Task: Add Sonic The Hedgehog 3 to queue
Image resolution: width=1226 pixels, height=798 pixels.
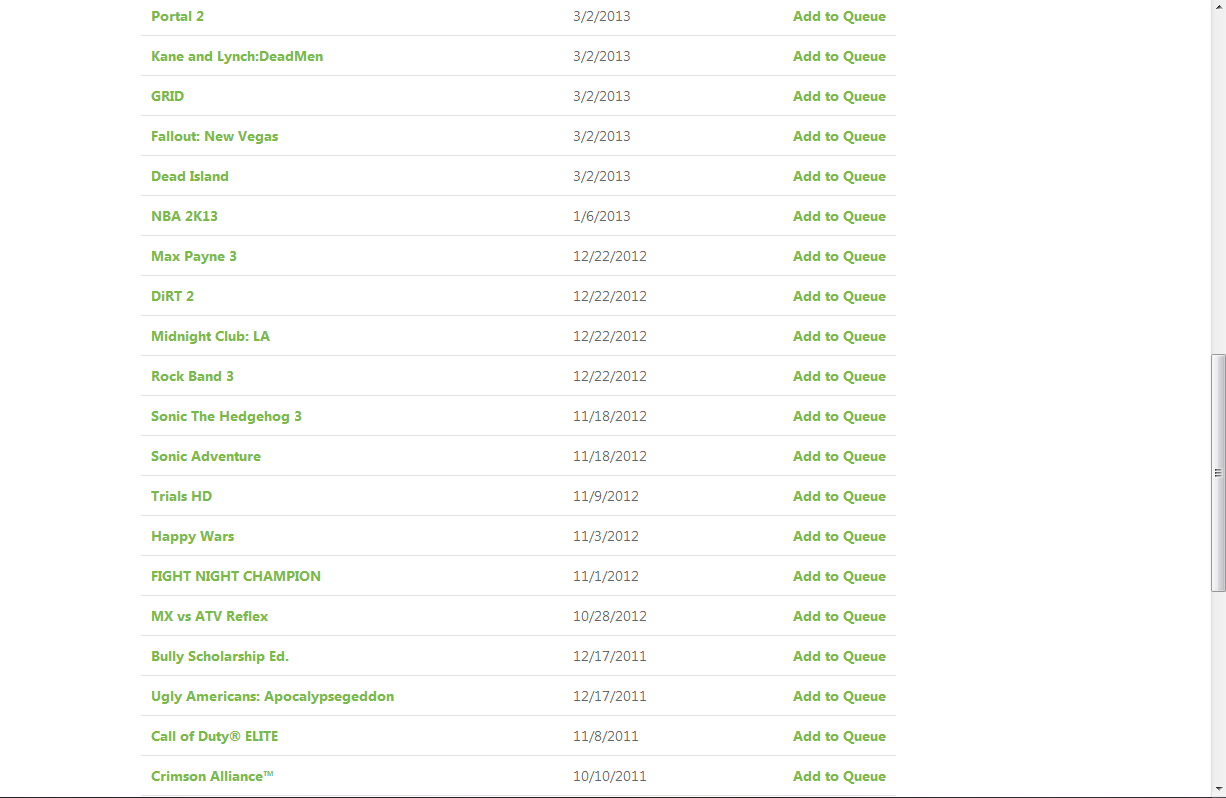Action: (x=839, y=416)
